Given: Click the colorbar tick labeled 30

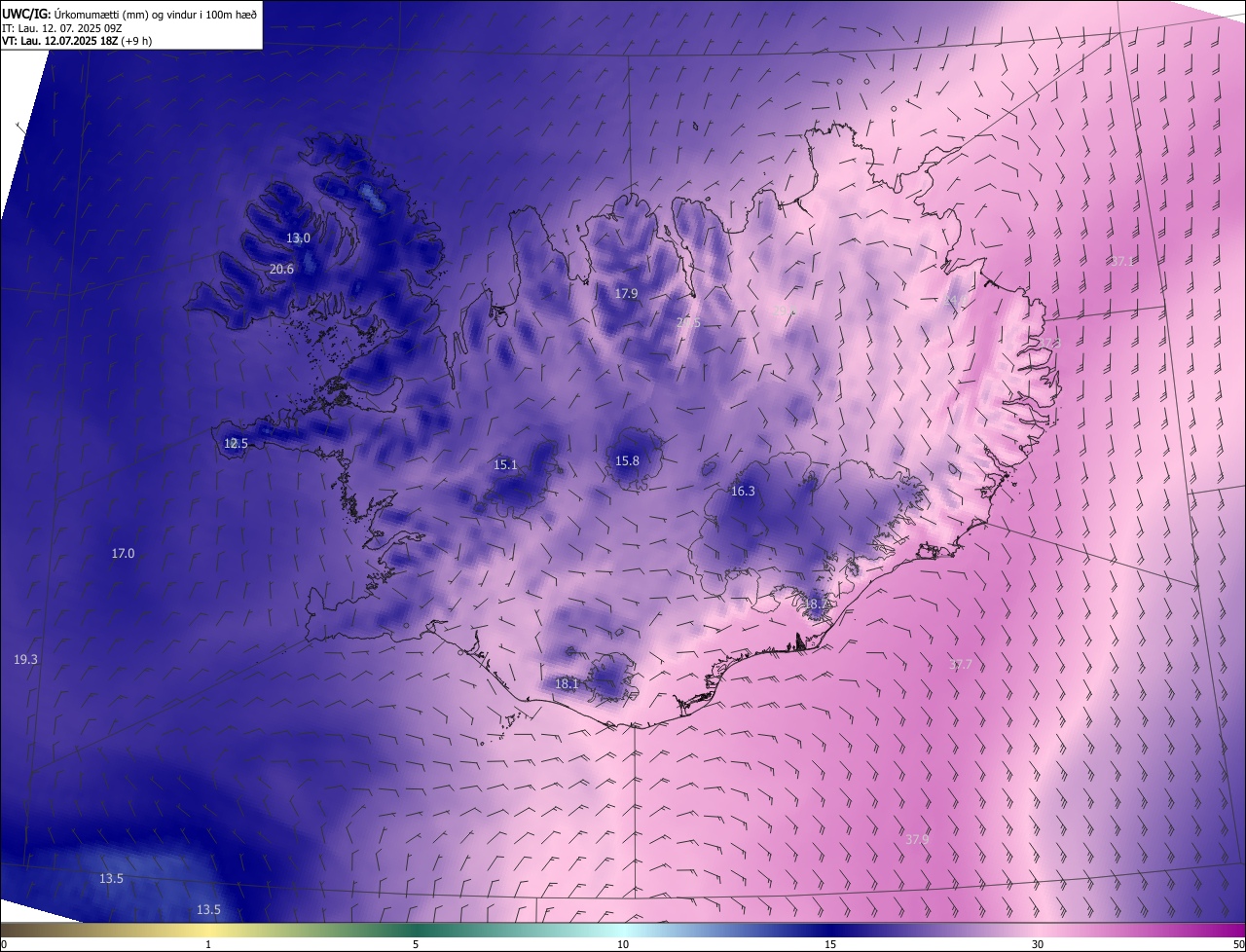Looking at the screenshot, I should (x=1038, y=944).
